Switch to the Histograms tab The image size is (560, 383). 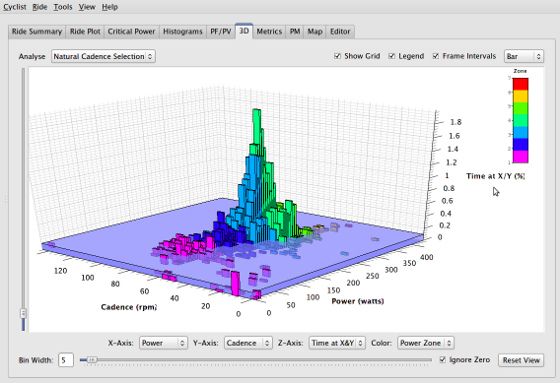tap(183, 31)
